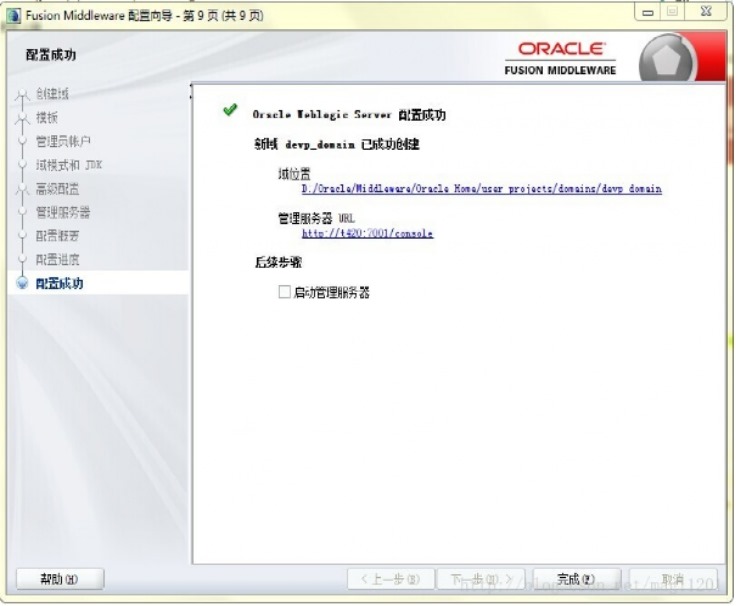Select the 配置进度 step in sidebar

tap(57, 259)
